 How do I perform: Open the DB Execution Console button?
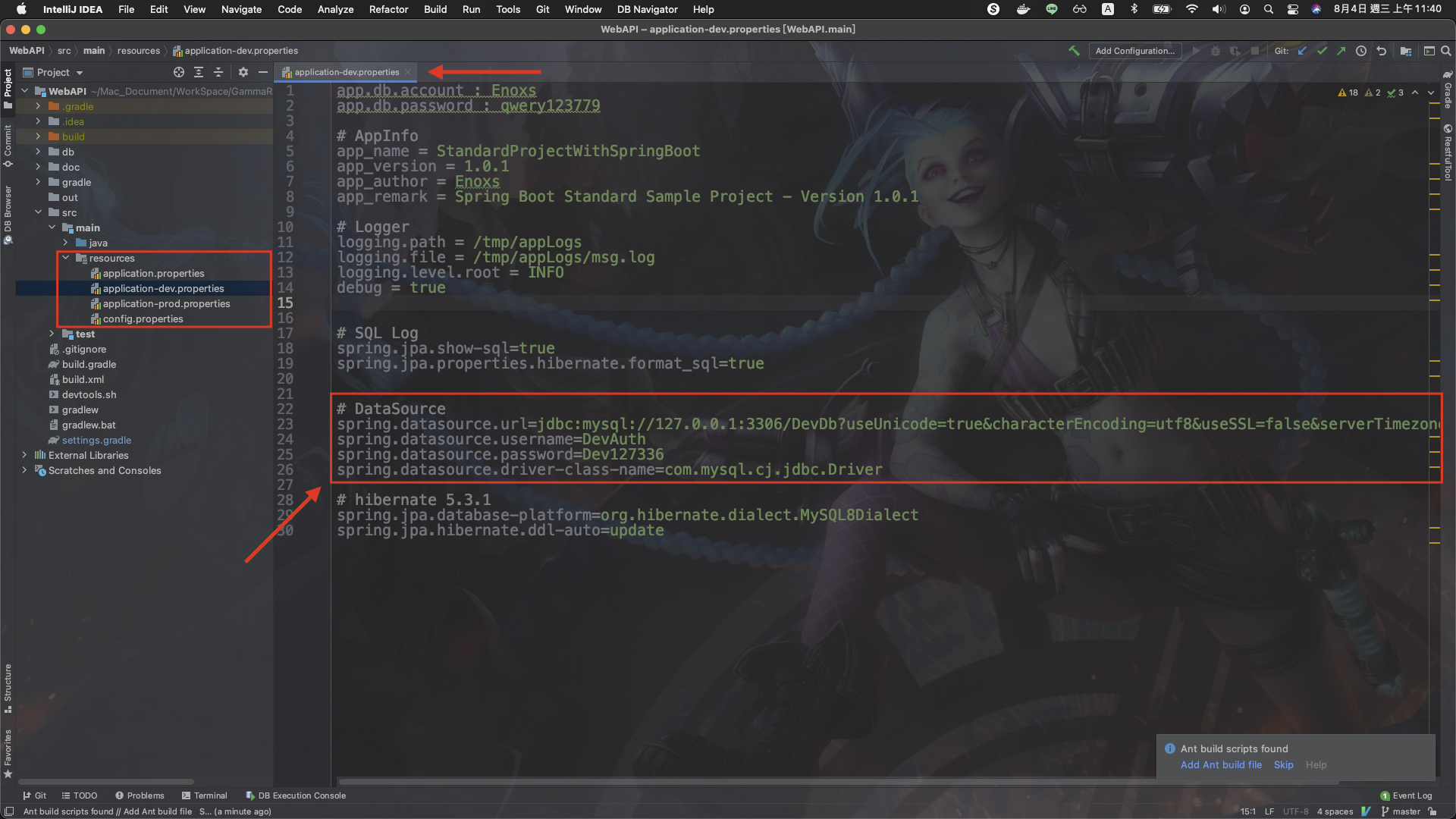point(296,795)
